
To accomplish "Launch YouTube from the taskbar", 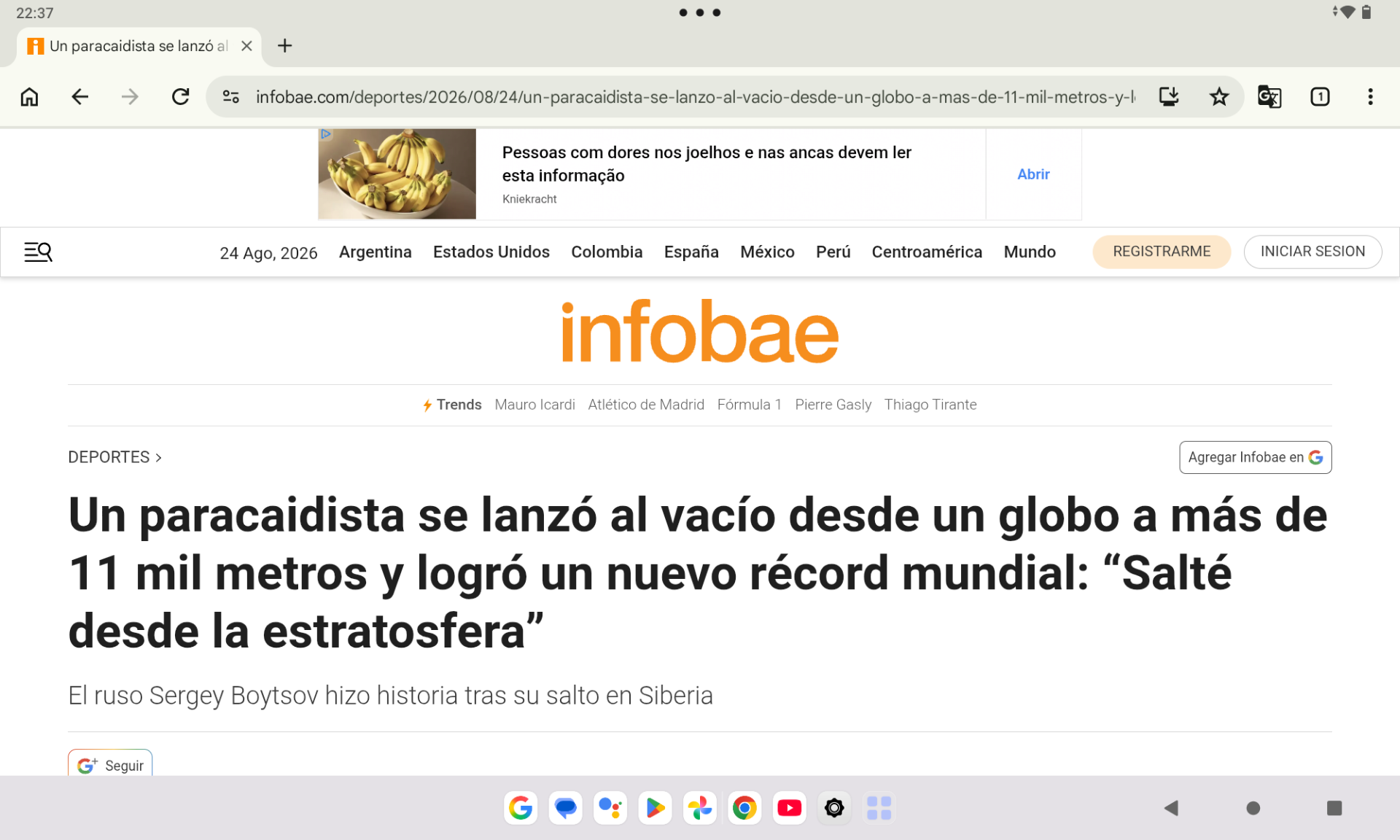I will (x=789, y=808).
